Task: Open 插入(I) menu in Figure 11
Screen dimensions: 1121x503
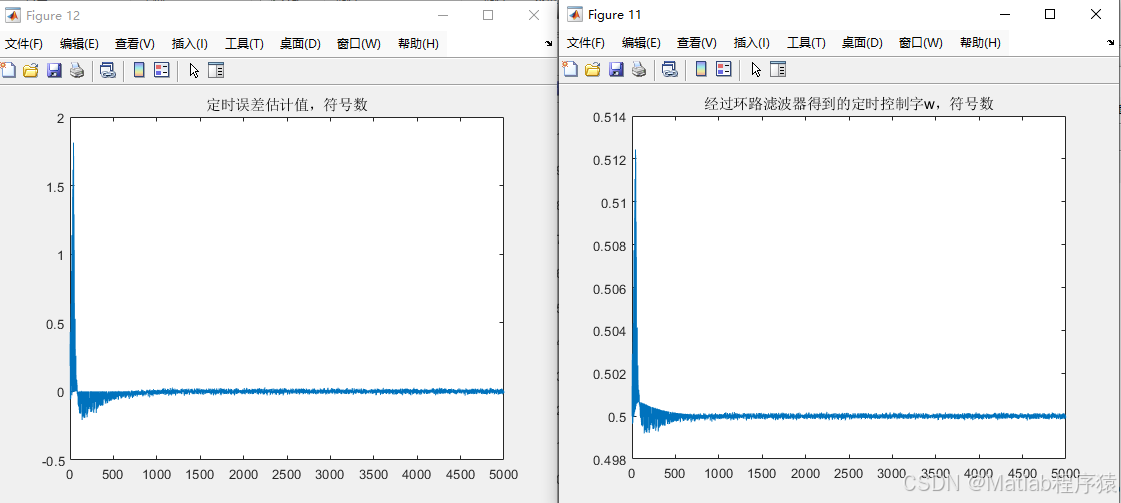Action: pyautogui.click(x=751, y=43)
